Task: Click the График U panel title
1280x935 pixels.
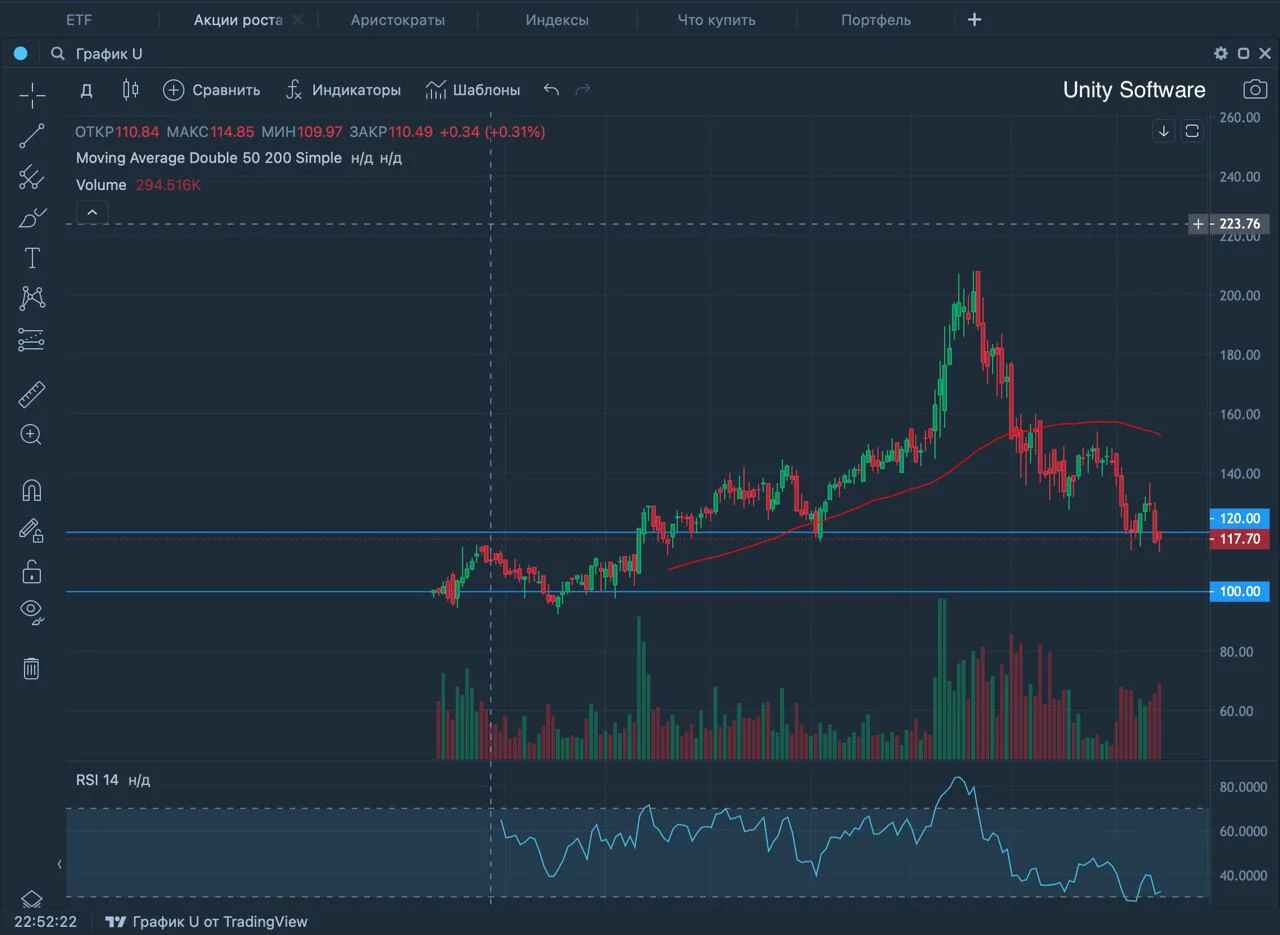Action: 109,54
